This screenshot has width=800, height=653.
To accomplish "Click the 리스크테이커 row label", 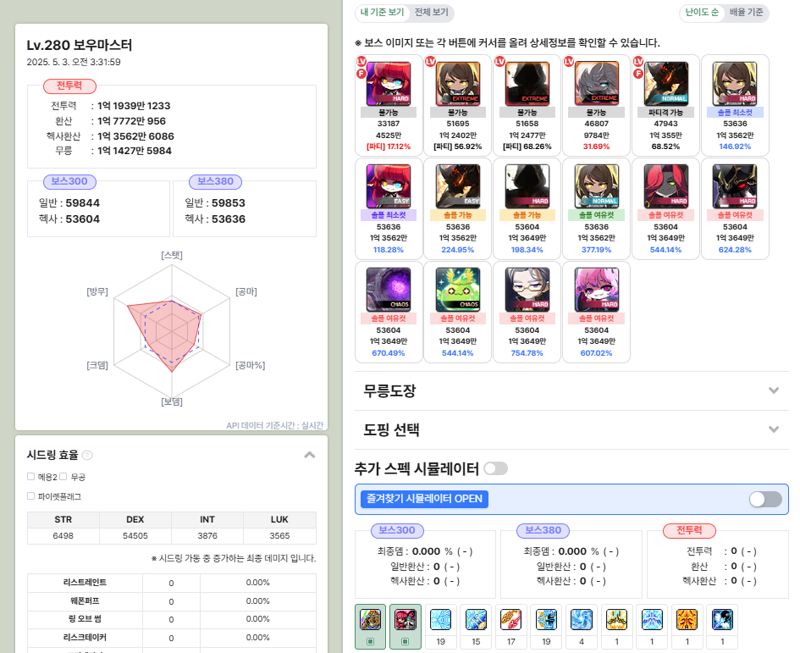I will click(85, 637).
